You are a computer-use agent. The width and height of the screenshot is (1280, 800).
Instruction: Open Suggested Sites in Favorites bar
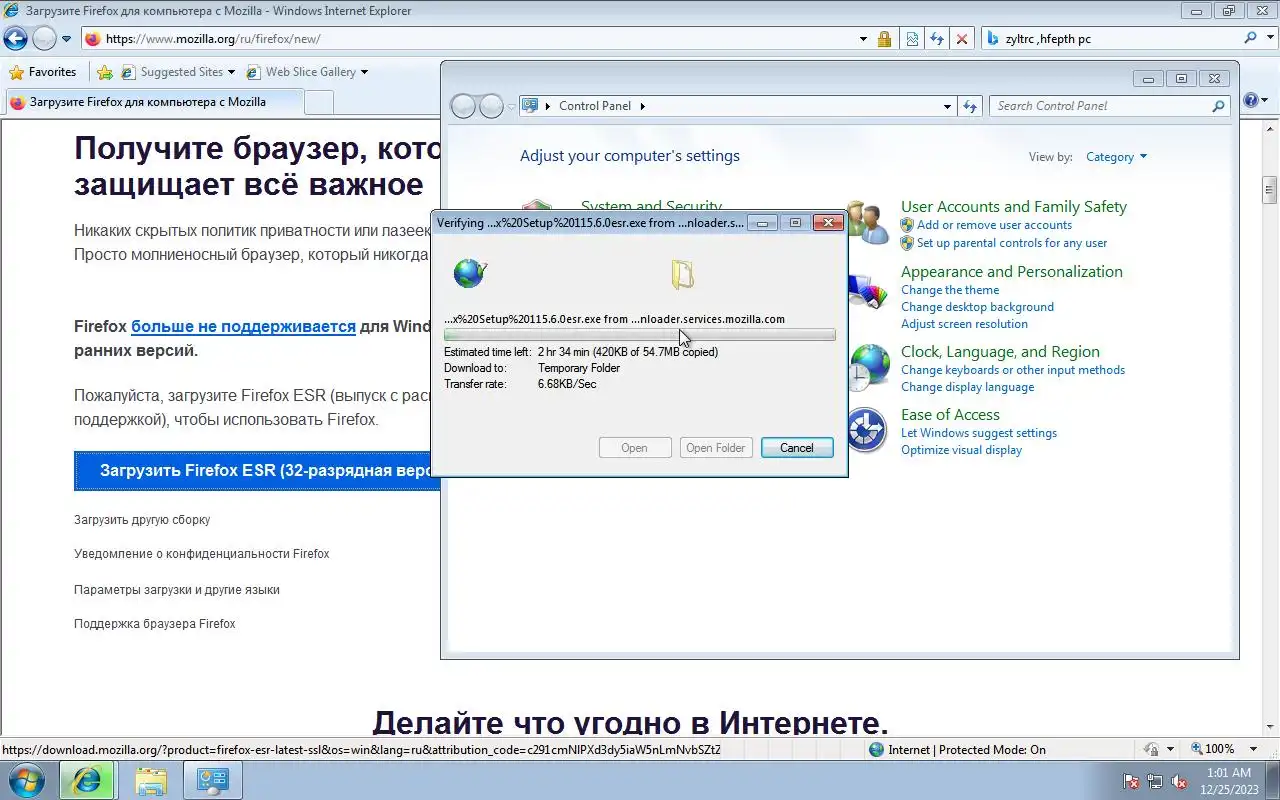click(178, 72)
